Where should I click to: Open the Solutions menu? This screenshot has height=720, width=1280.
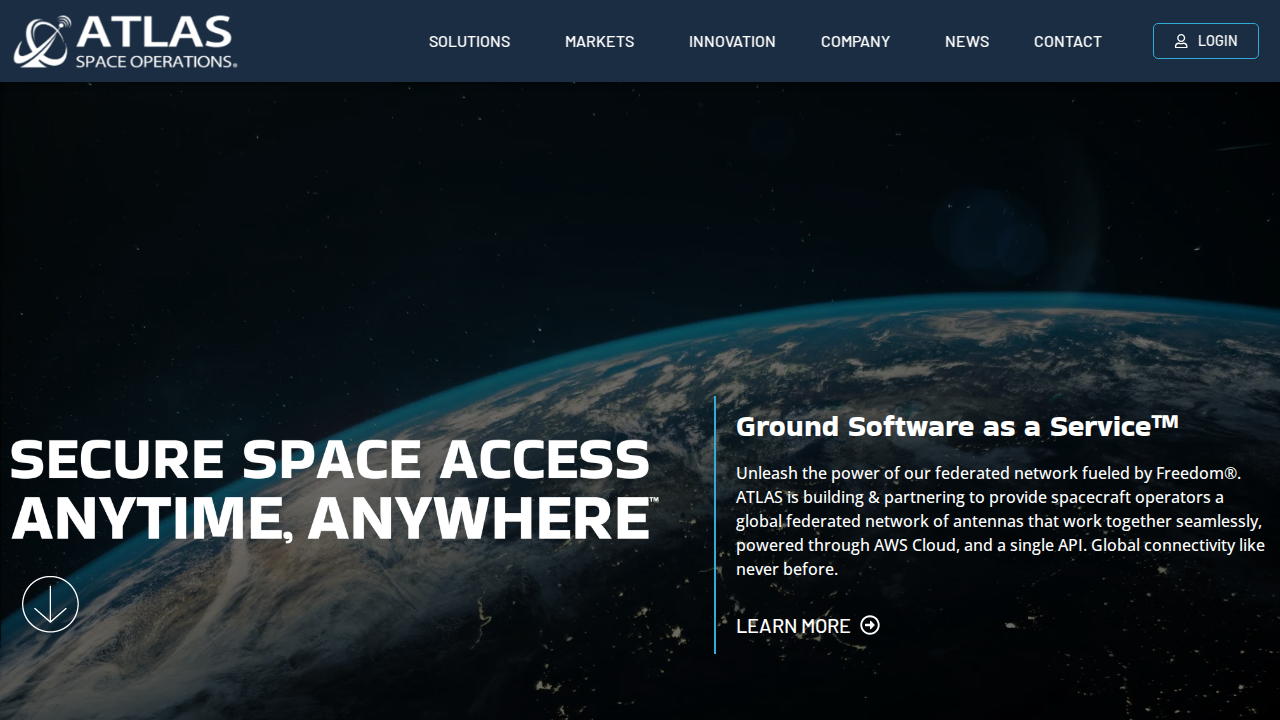(469, 41)
